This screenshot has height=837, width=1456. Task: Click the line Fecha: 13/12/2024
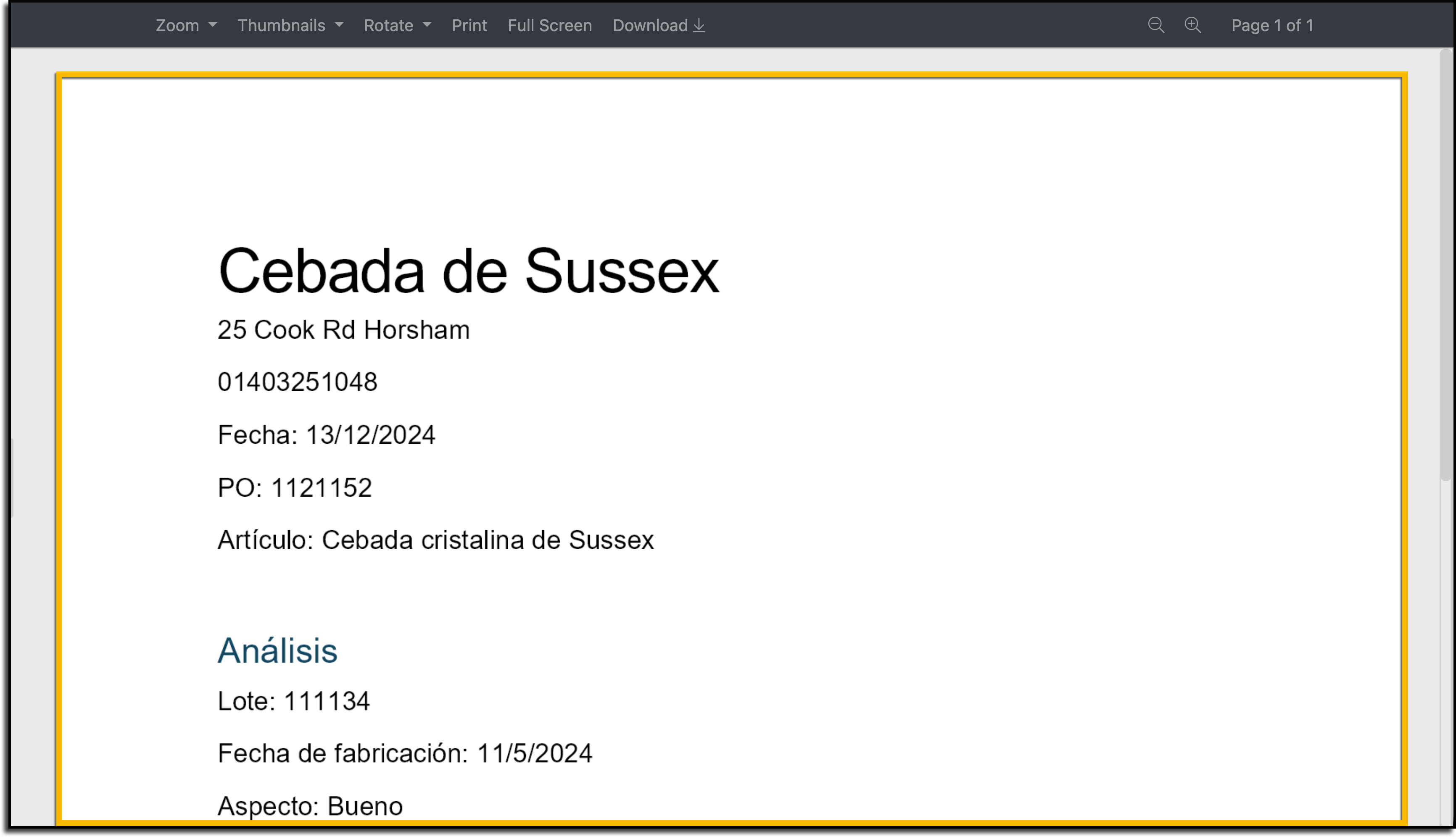click(326, 435)
